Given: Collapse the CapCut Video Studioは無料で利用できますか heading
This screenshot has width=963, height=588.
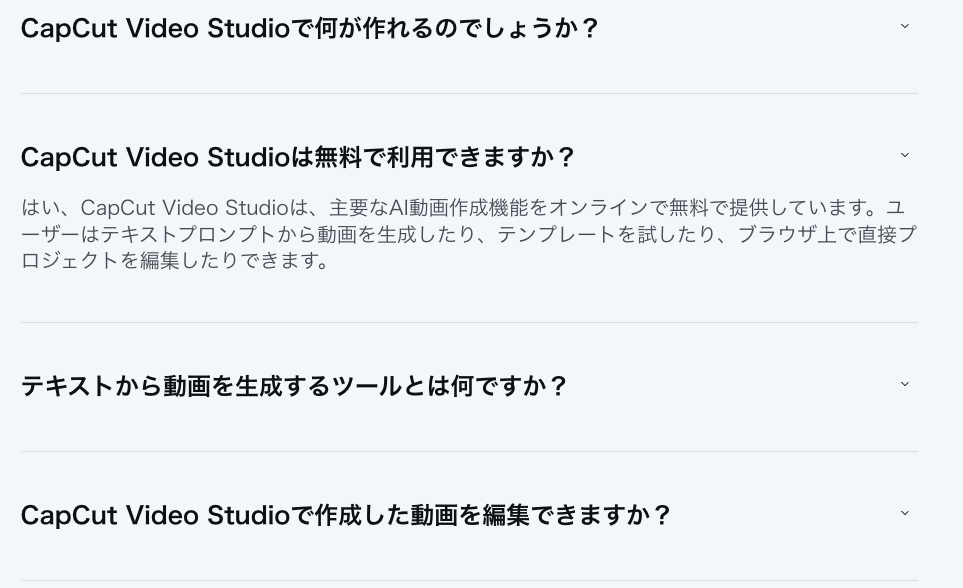Looking at the screenshot, I should [298, 157].
